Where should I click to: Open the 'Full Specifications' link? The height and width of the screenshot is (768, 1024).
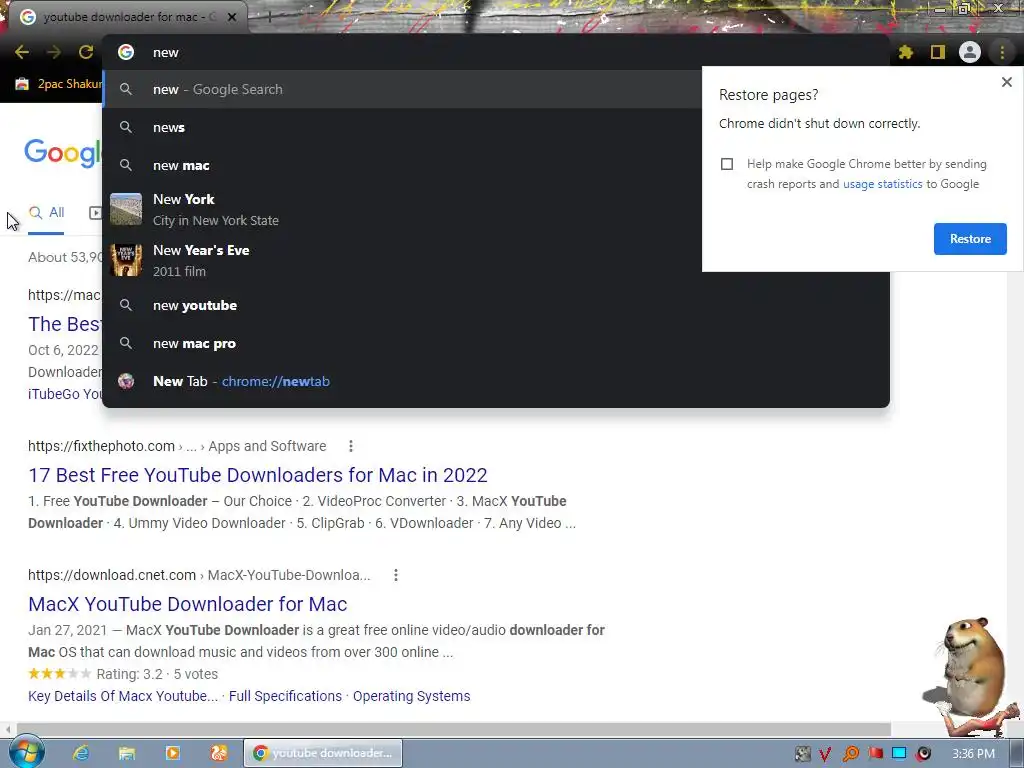click(285, 696)
